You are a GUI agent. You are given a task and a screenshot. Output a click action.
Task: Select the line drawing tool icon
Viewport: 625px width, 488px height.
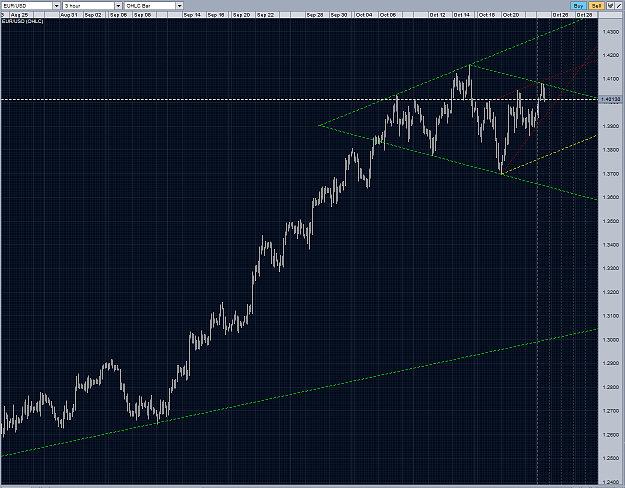619,6
